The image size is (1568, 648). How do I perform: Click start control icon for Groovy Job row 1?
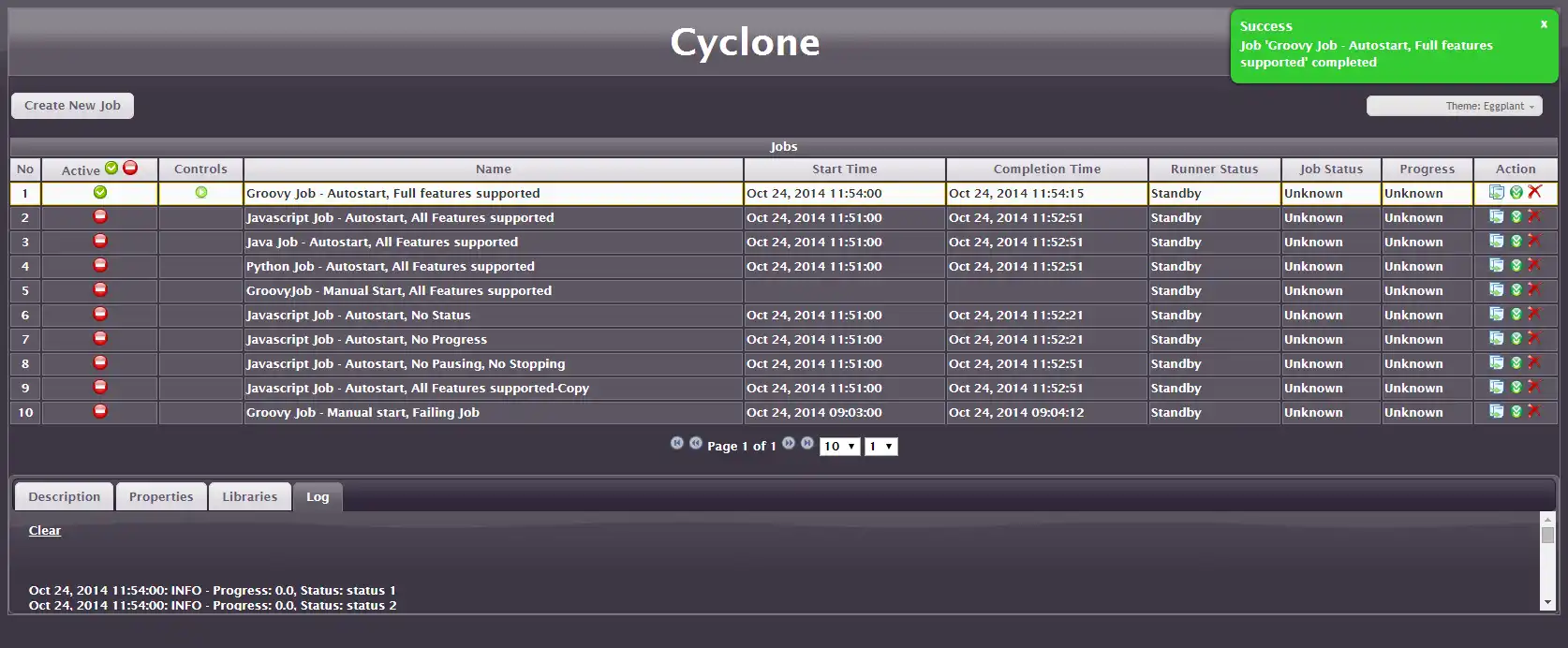pyautogui.click(x=201, y=192)
